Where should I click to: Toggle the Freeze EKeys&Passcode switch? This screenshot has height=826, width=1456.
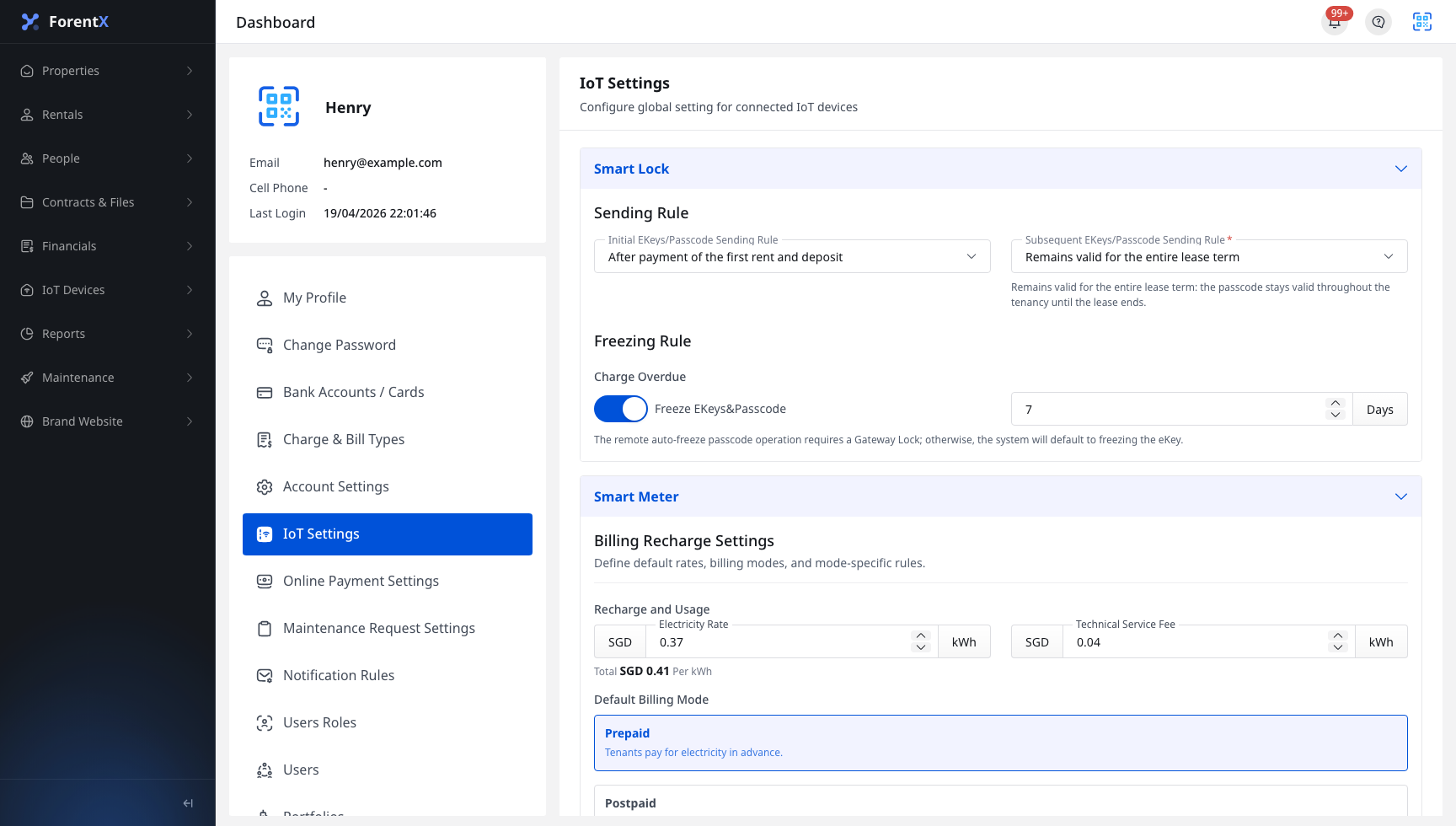click(x=621, y=409)
